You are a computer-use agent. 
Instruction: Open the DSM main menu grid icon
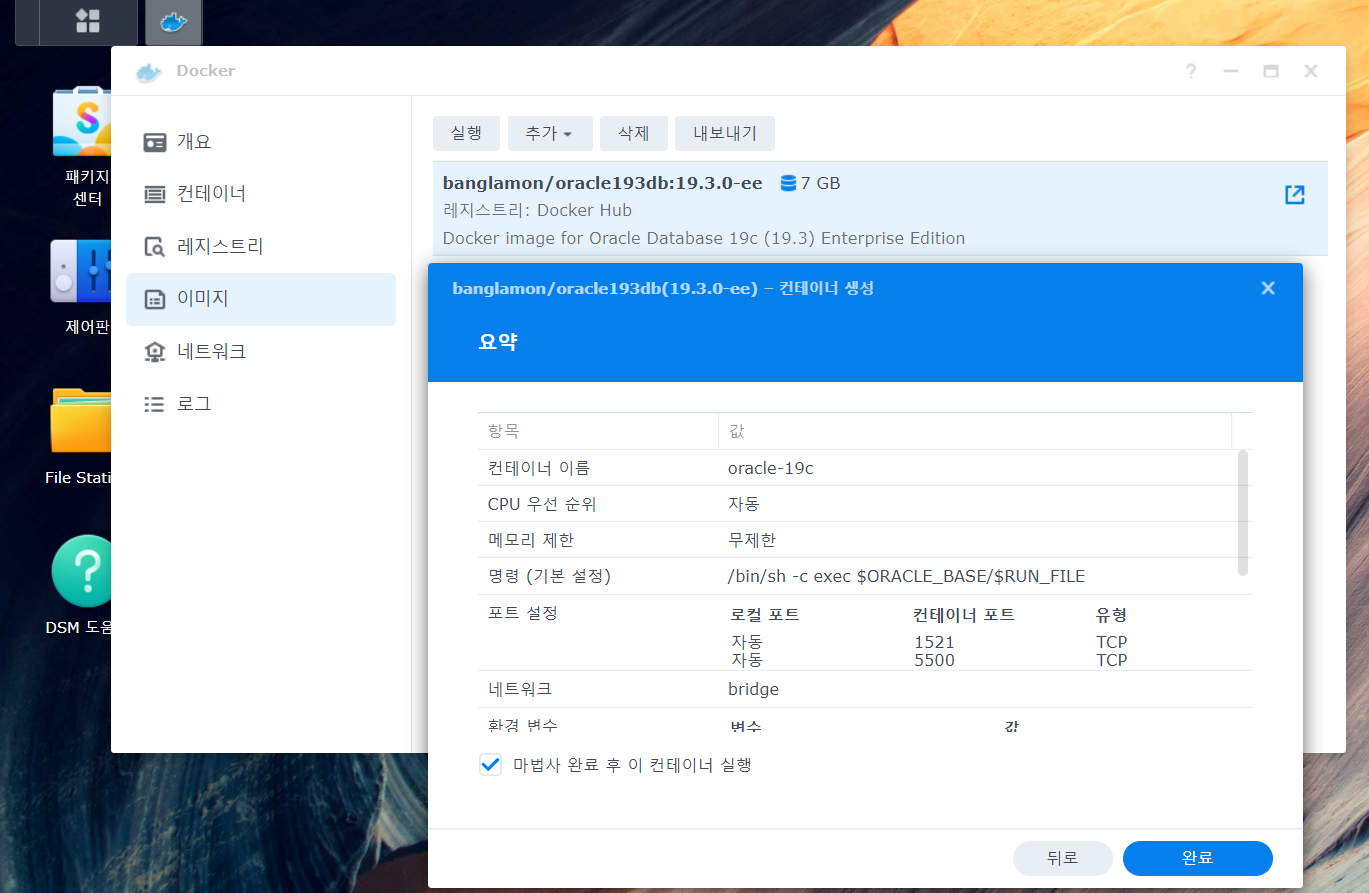pos(88,21)
